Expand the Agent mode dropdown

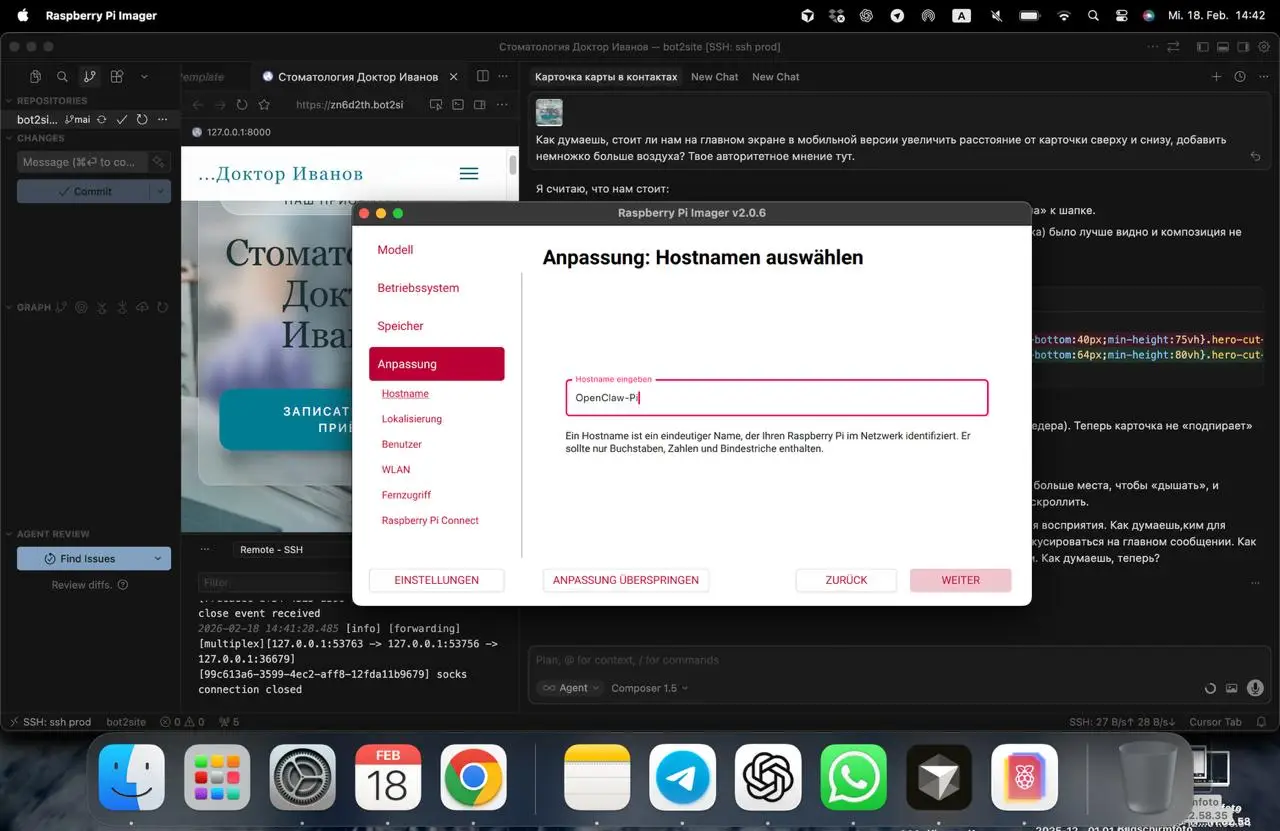570,688
